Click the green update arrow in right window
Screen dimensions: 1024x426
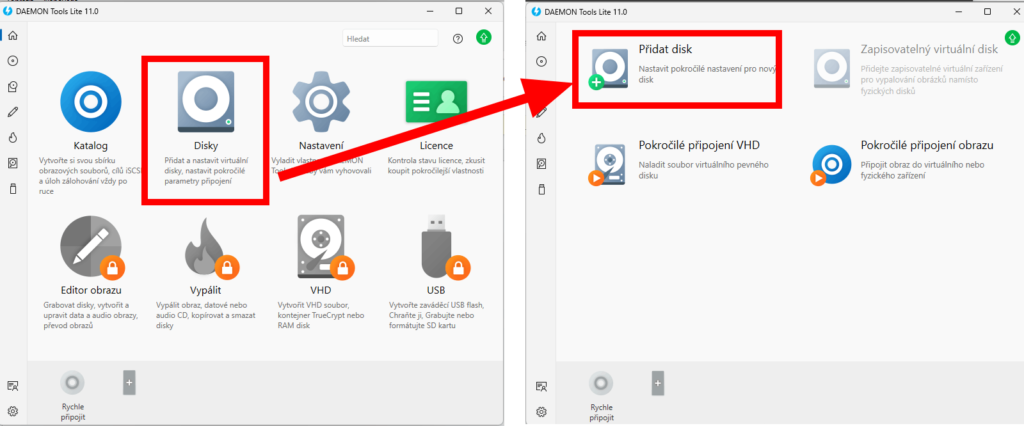click(x=1012, y=37)
